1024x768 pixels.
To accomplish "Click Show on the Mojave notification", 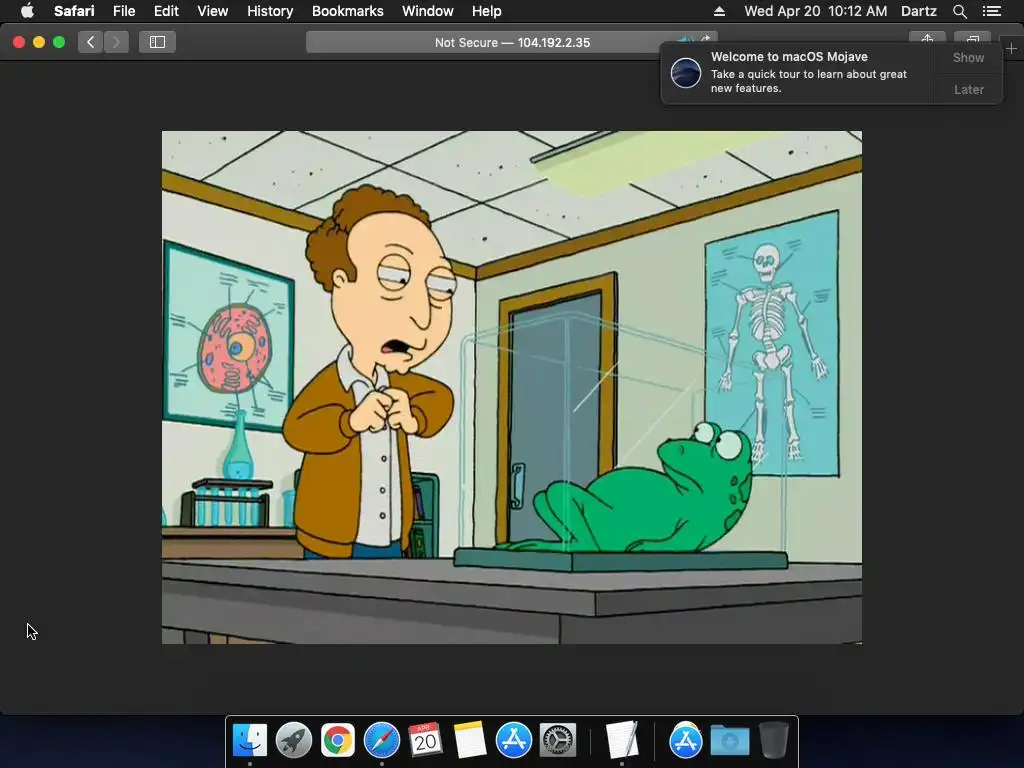I will point(968,57).
